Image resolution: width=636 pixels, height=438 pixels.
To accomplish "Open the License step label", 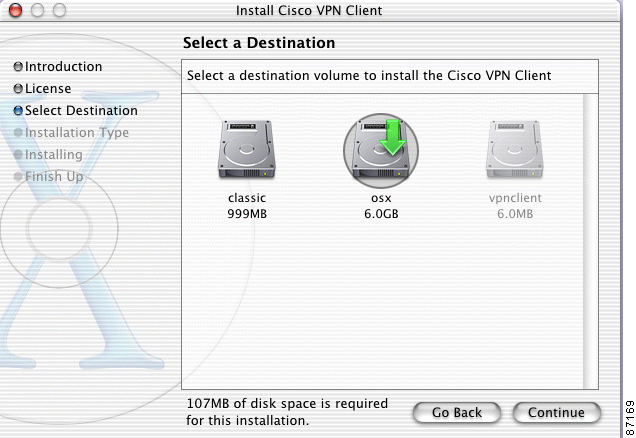I will click(48, 89).
